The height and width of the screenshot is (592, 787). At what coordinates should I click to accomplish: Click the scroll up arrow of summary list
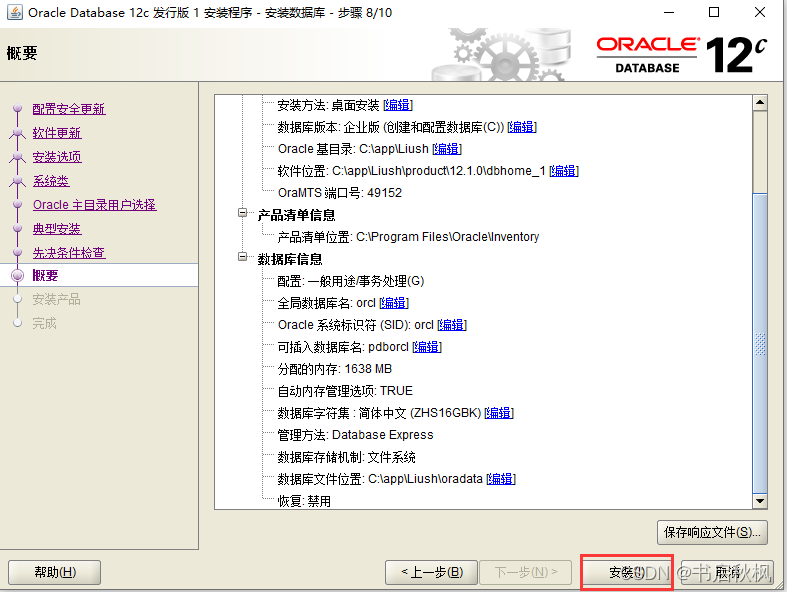(x=760, y=102)
